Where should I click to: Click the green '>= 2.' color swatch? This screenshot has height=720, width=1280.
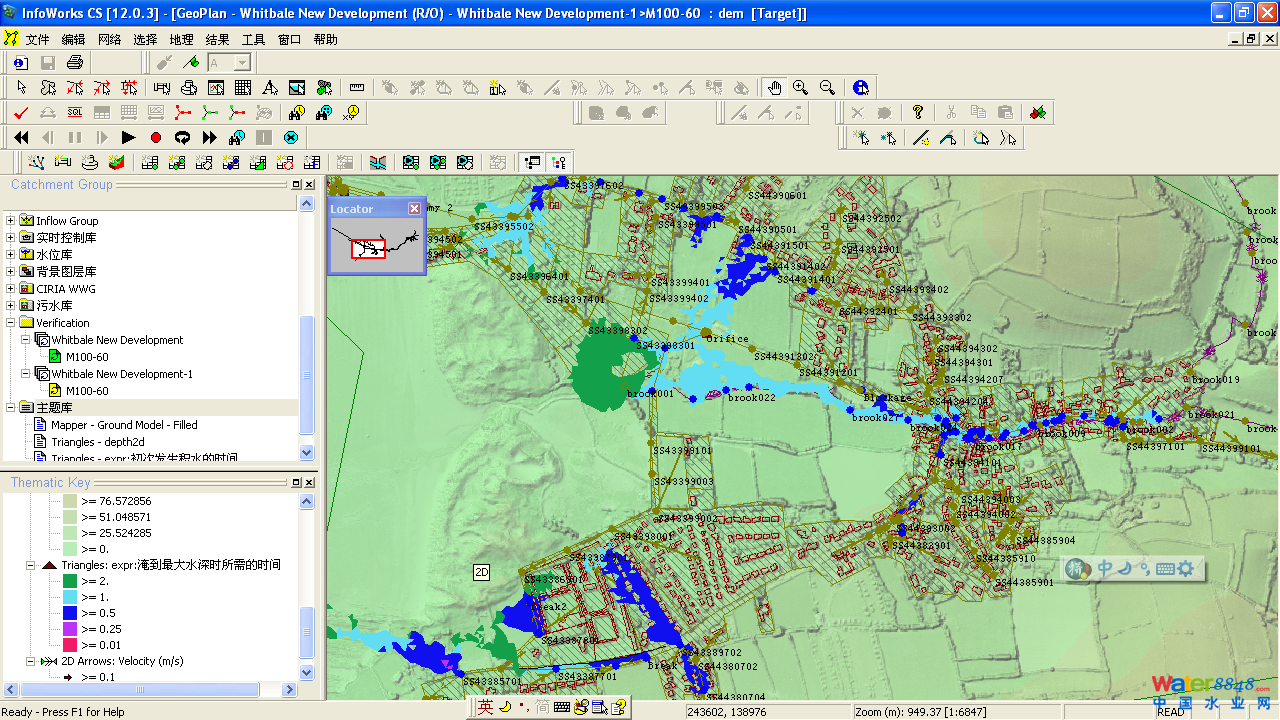pyautogui.click(x=70, y=581)
